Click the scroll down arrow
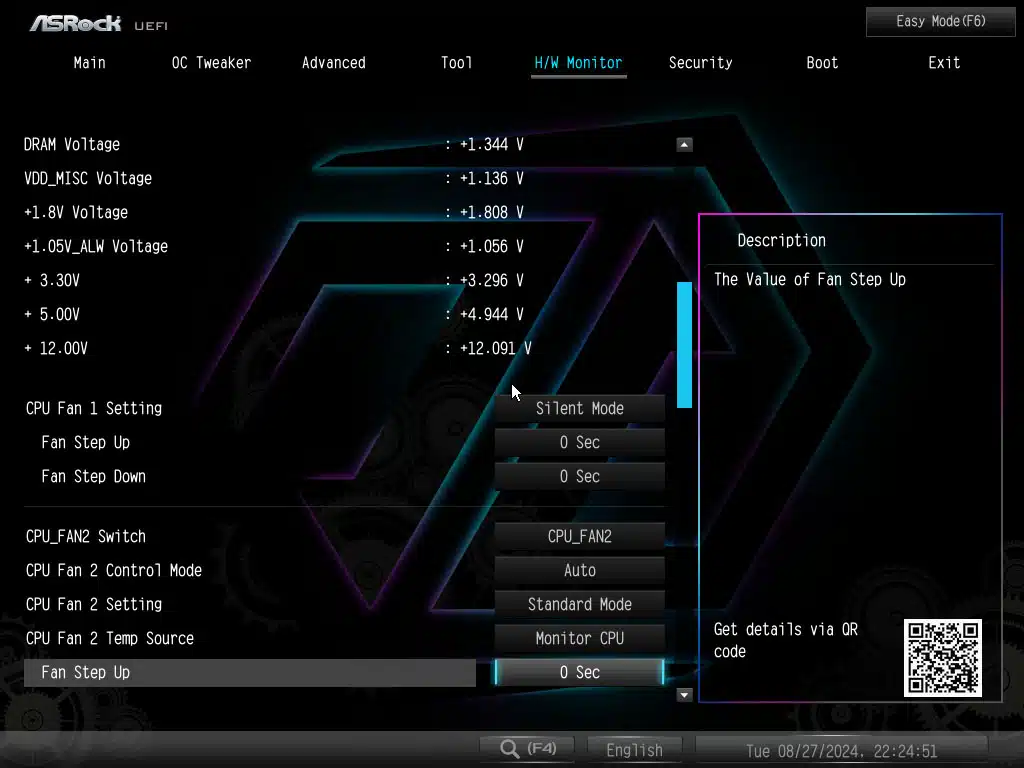This screenshot has height=768, width=1024. click(684, 695)
